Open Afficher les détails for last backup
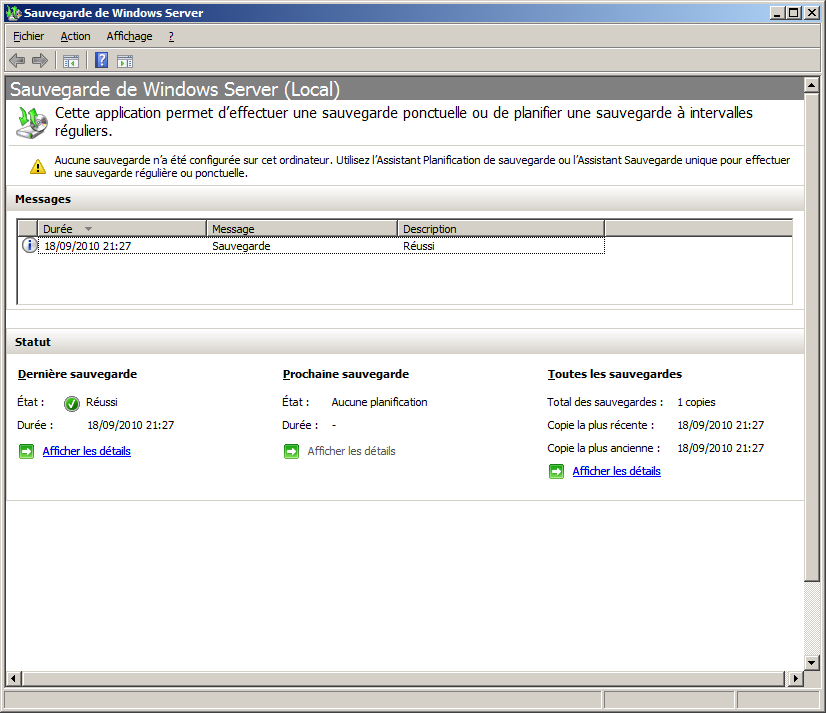 coord(86,452)
